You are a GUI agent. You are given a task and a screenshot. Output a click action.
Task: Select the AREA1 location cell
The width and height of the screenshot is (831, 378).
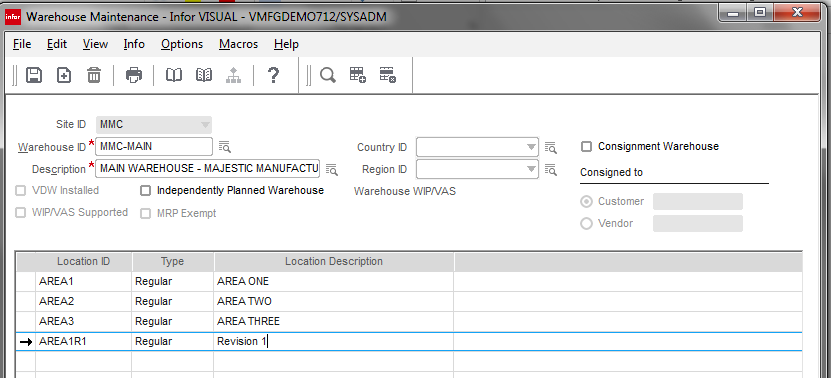coord(84,282)
